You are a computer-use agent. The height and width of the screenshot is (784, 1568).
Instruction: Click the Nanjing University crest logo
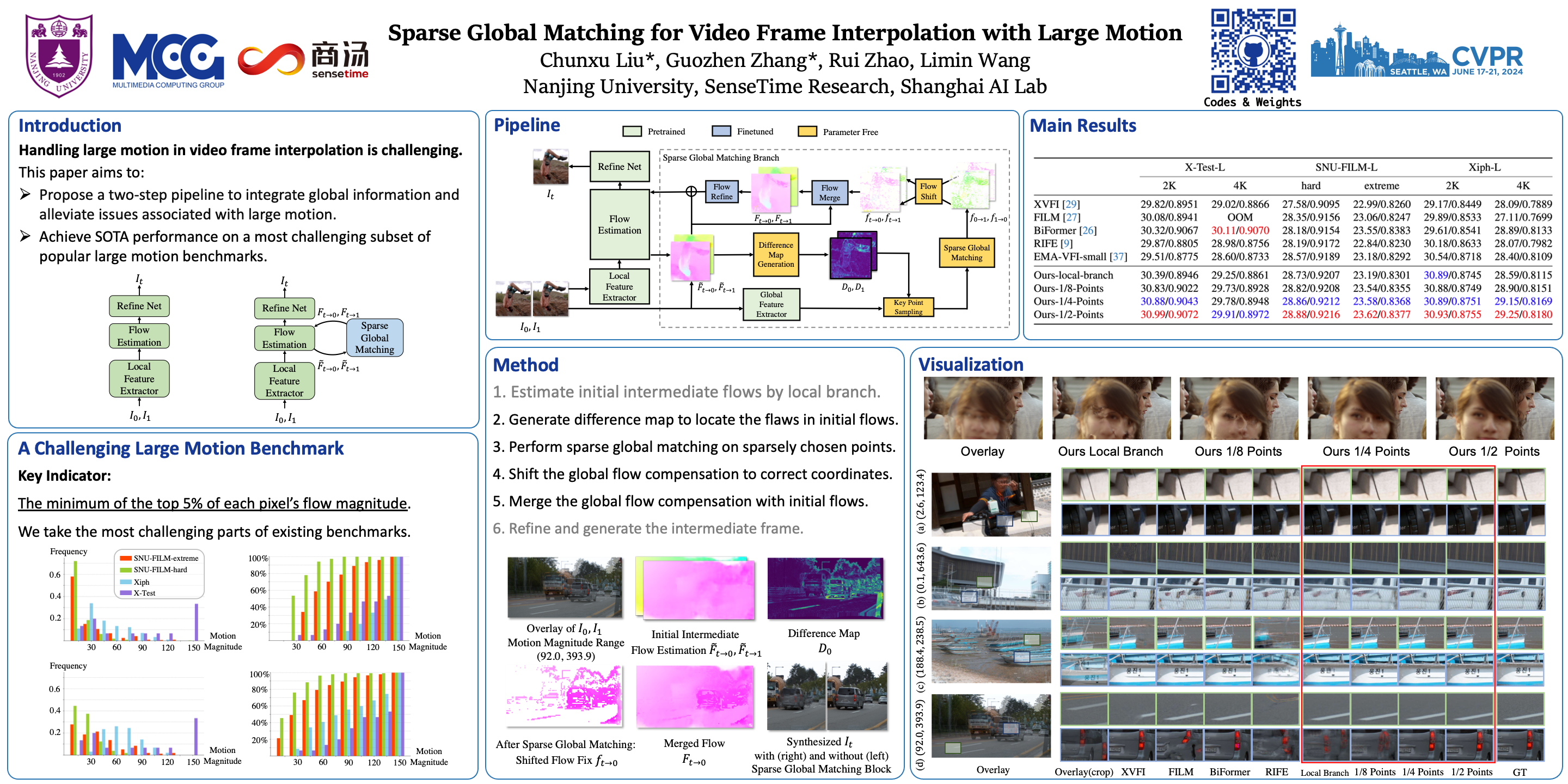tap(59, 55)
